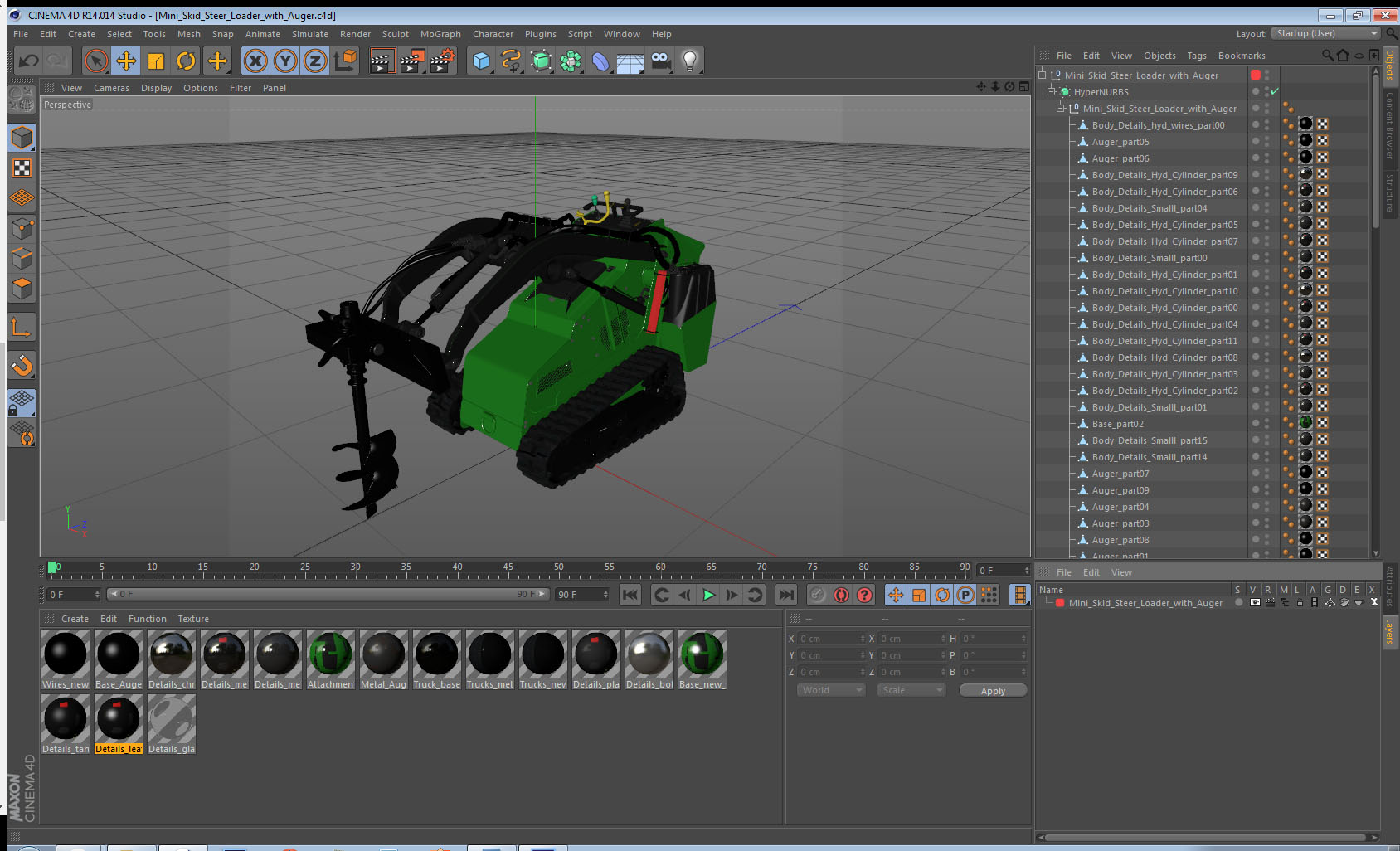Activate the Move tool
Screen dimensions: 1400x851
click(126, 61)
